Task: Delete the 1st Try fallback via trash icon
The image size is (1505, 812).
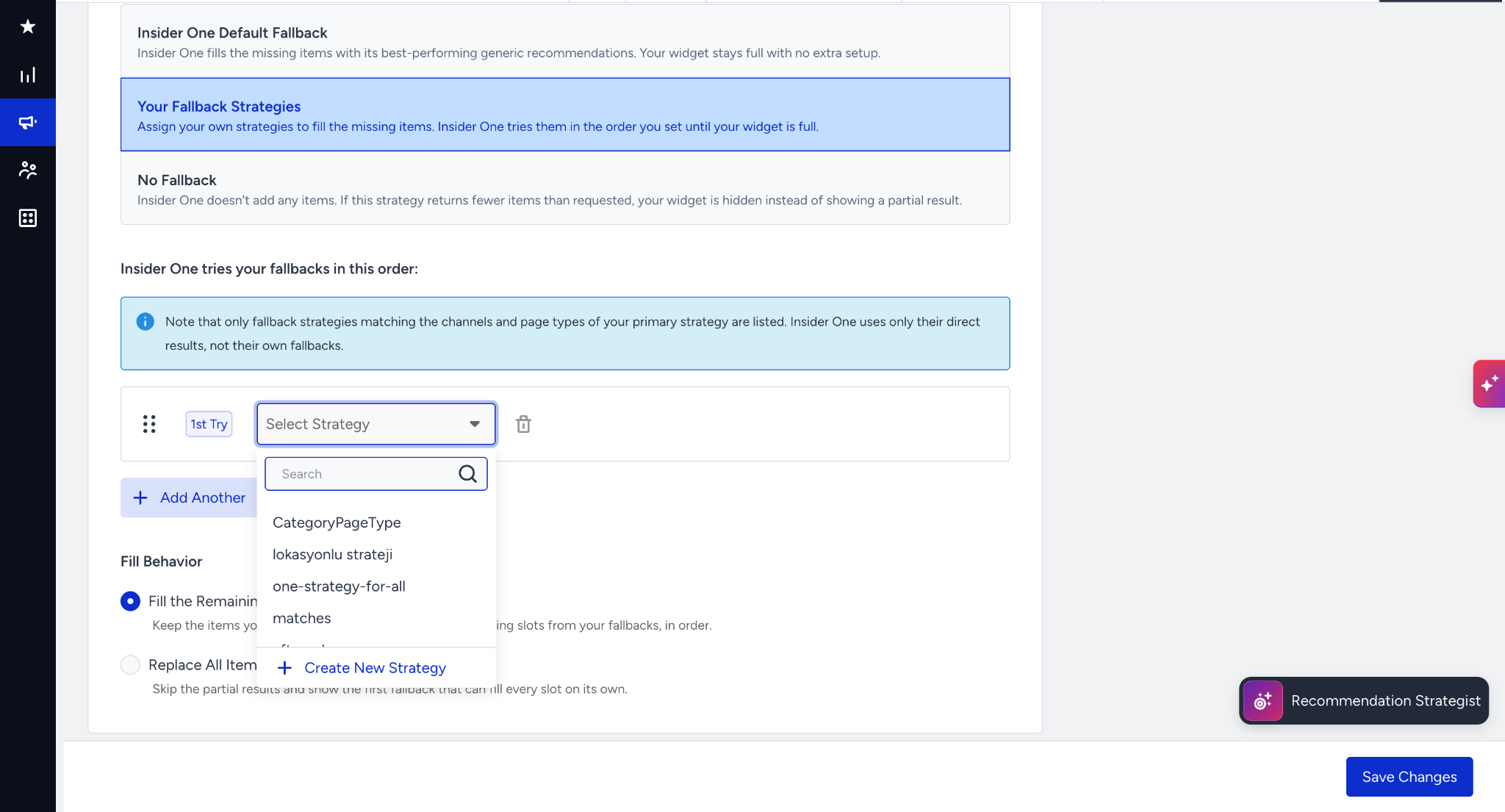Action: point(523,424)
